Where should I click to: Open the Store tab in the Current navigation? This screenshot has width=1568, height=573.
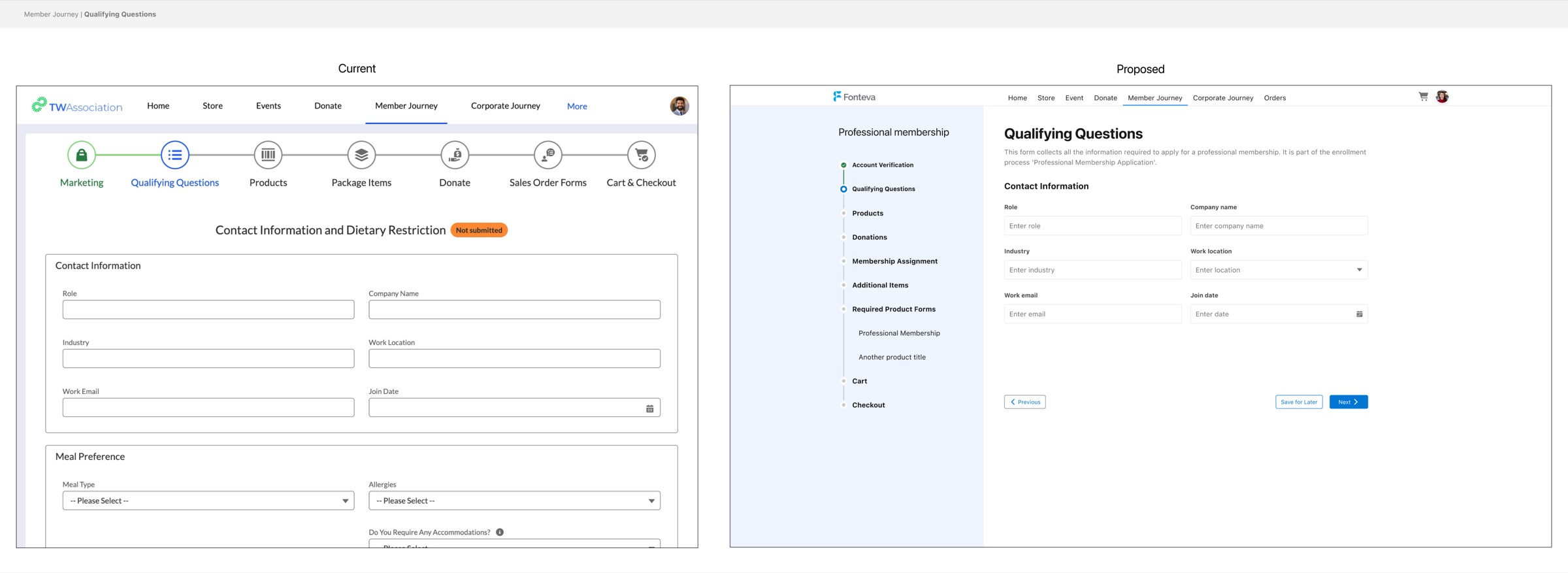point(212,105)
